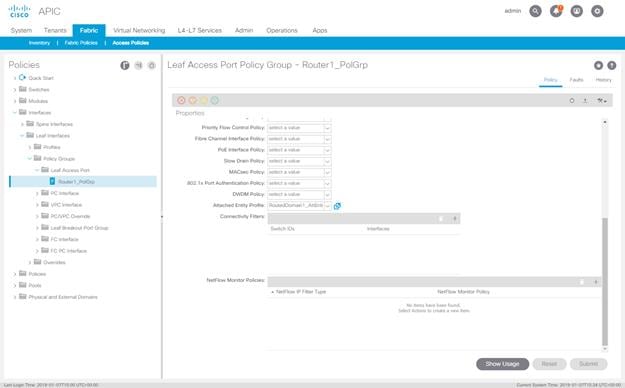Click the help icon in title bar
The image size is (625, 388).
(611, 65)
